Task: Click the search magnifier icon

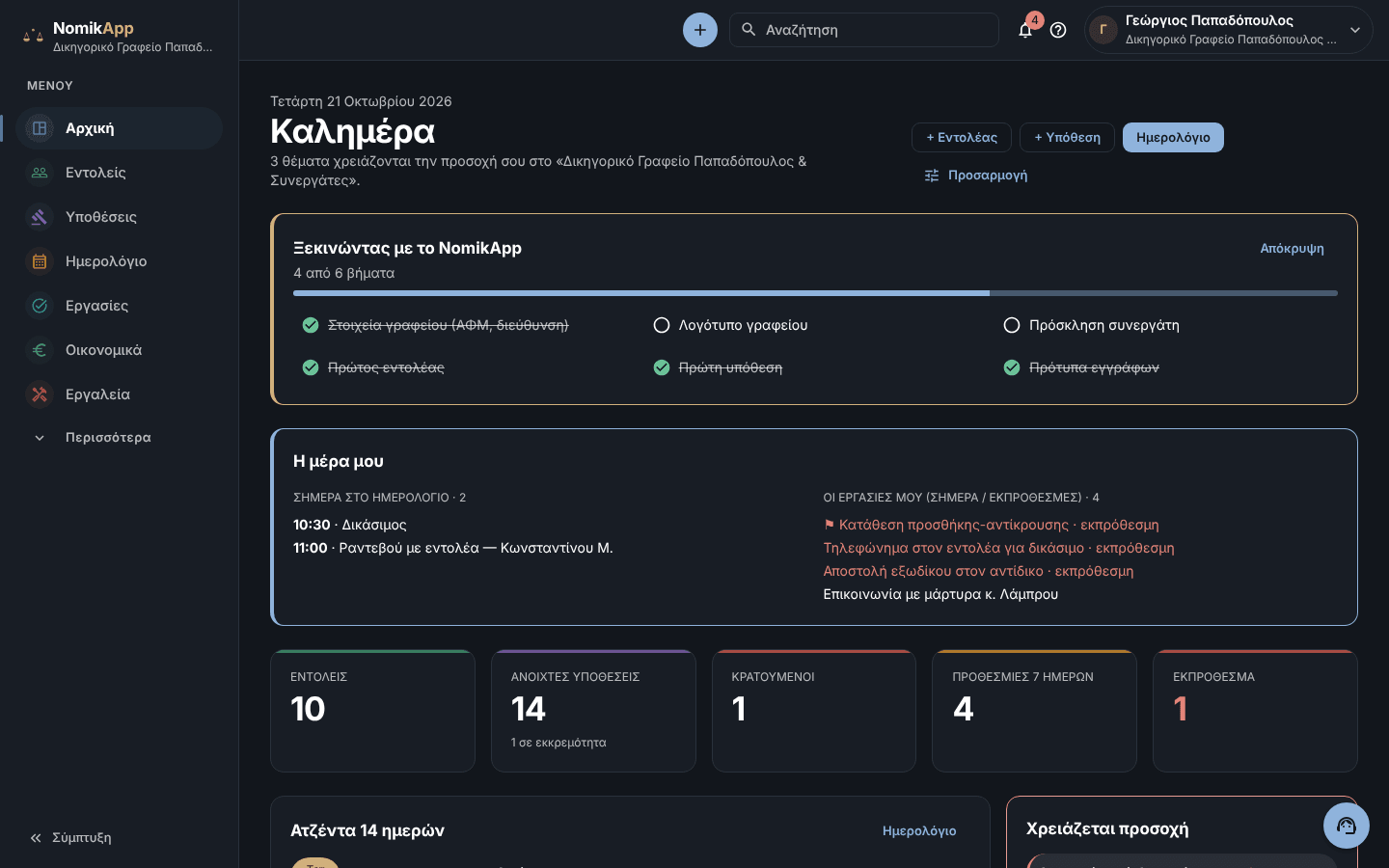Action: (749, 30)
